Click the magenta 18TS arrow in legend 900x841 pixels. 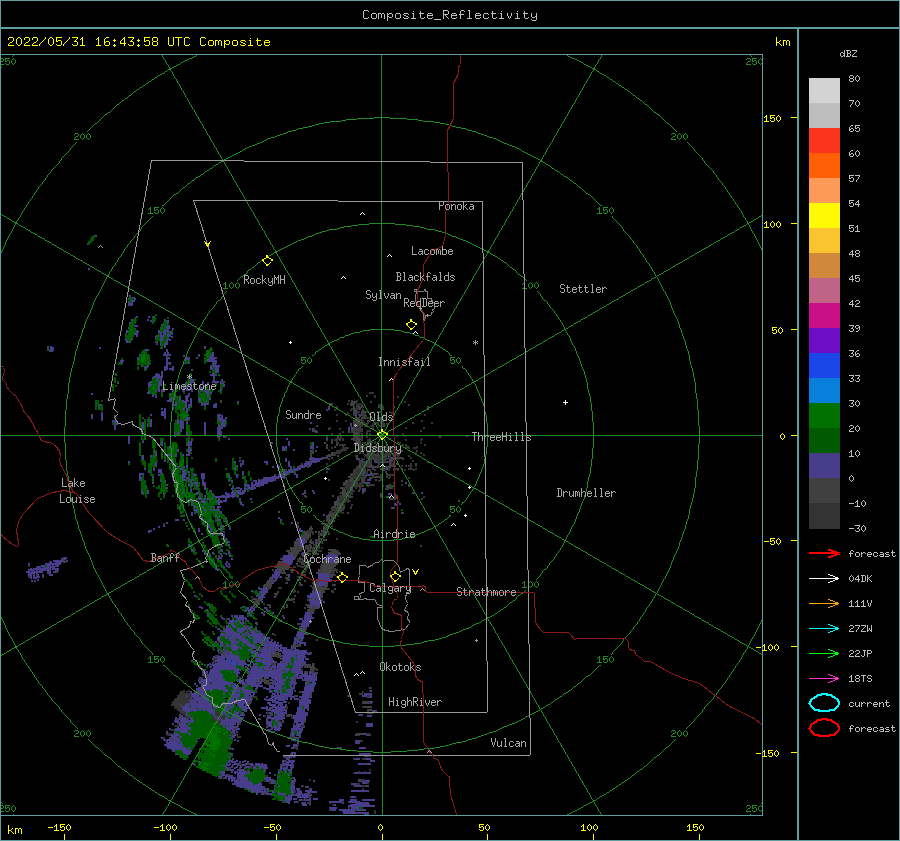point(824,679)
